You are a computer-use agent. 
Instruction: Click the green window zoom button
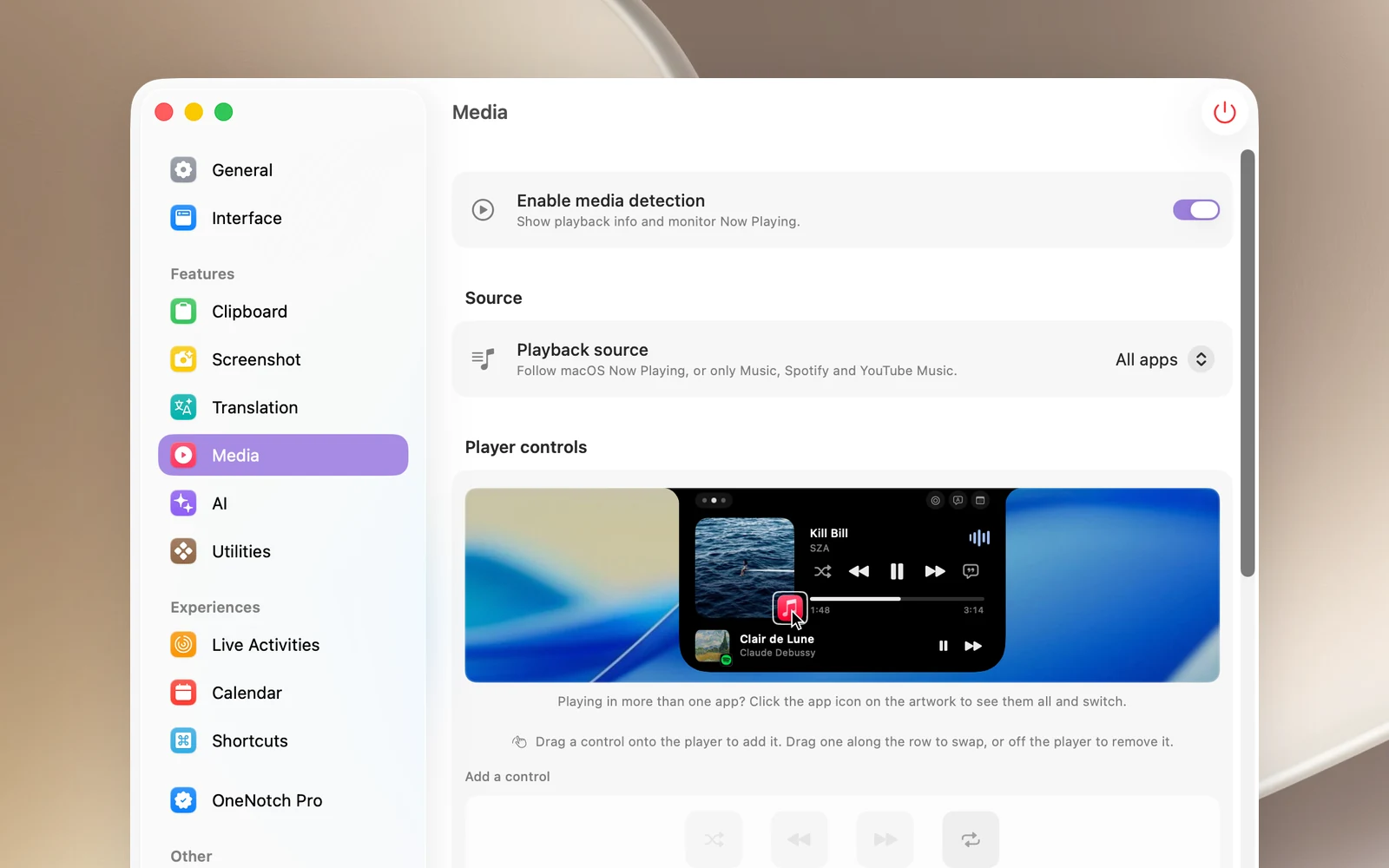223,112
